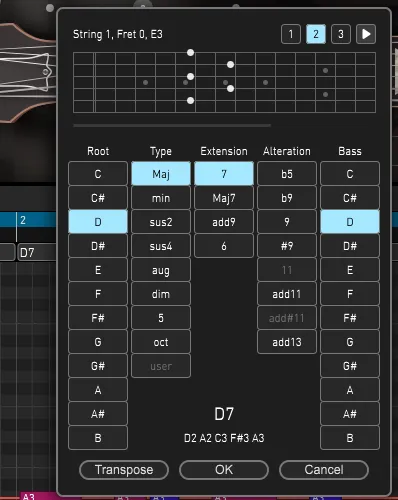This screenshot has height=500, width=398.
Task: Select chord voicing 1
Action: [291, 34]
